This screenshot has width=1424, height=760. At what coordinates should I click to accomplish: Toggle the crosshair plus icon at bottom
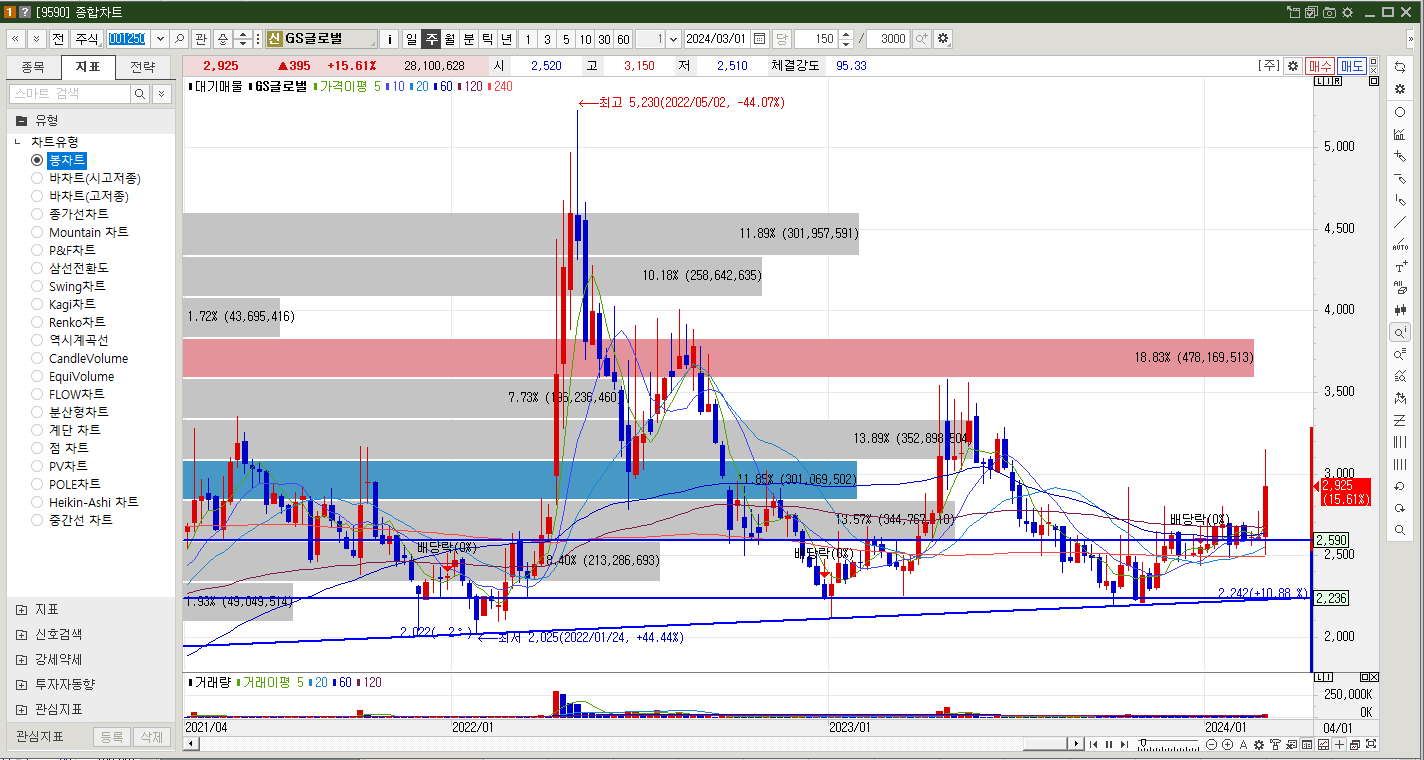(1339, 745)
